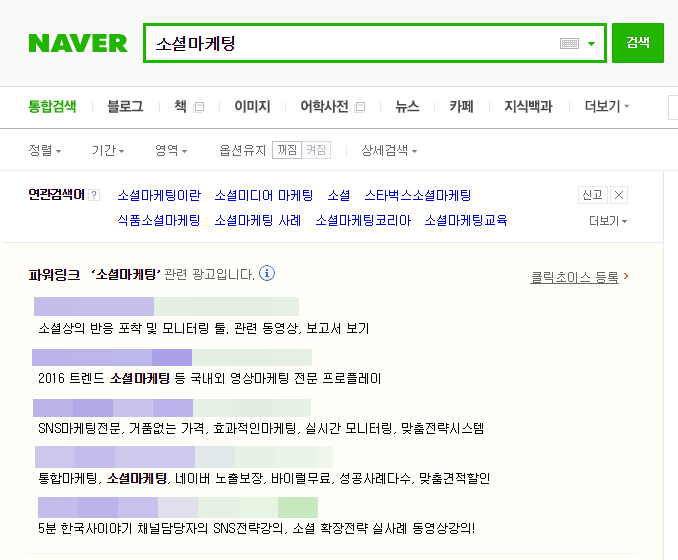
Task: Click ad text SNS마케팅전문, 거품없는 가격
Action: (121, 429)
